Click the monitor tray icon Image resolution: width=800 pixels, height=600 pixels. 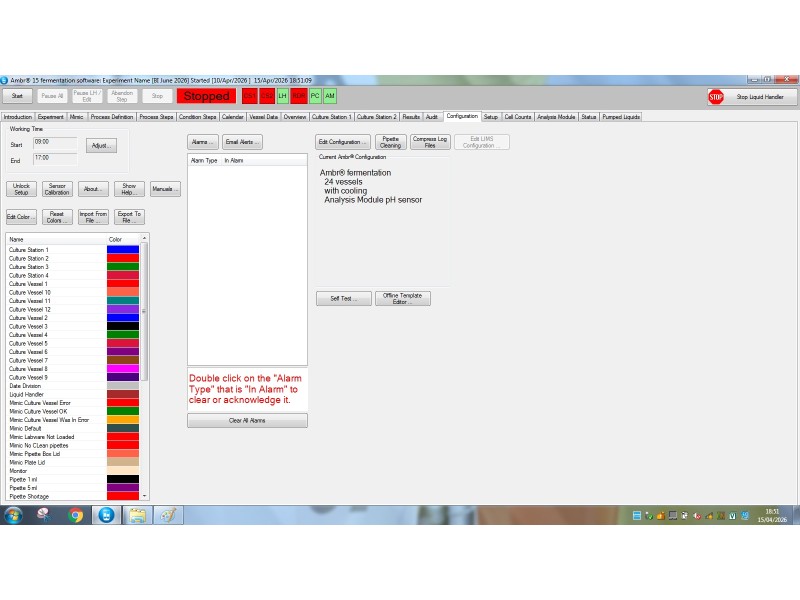(672, 516)
